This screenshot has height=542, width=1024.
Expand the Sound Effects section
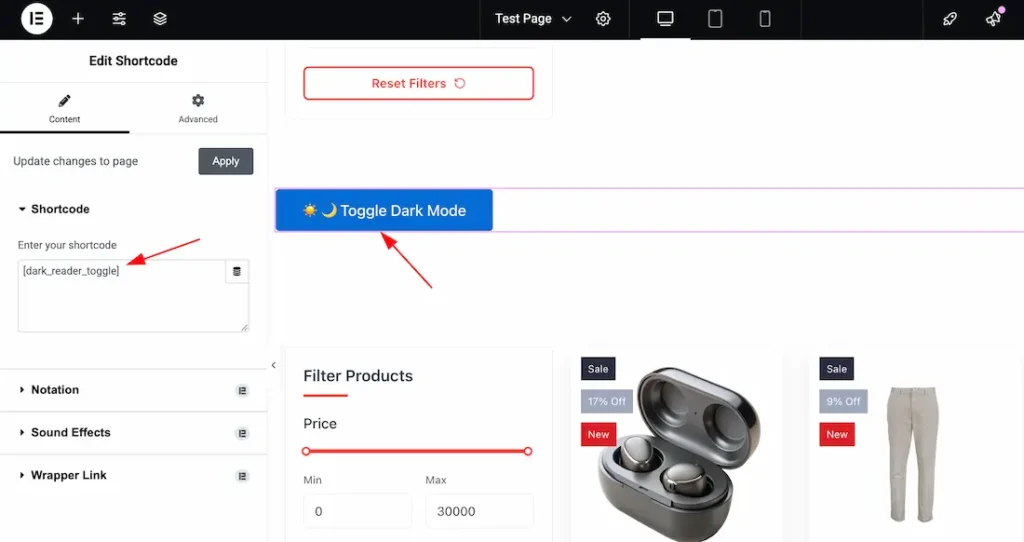pos(70,433)
